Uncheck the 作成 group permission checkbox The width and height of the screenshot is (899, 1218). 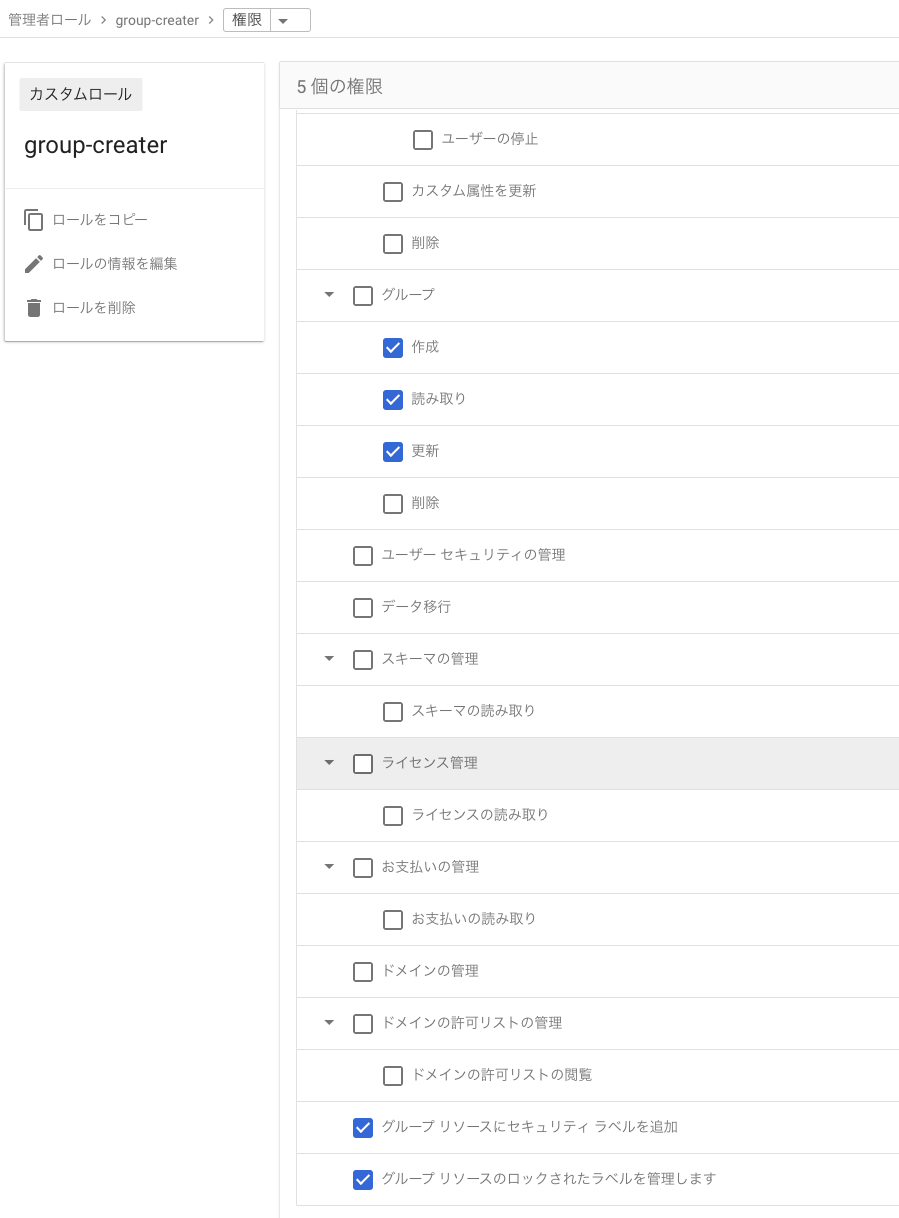pyautogui.click(x=393, y=347)
